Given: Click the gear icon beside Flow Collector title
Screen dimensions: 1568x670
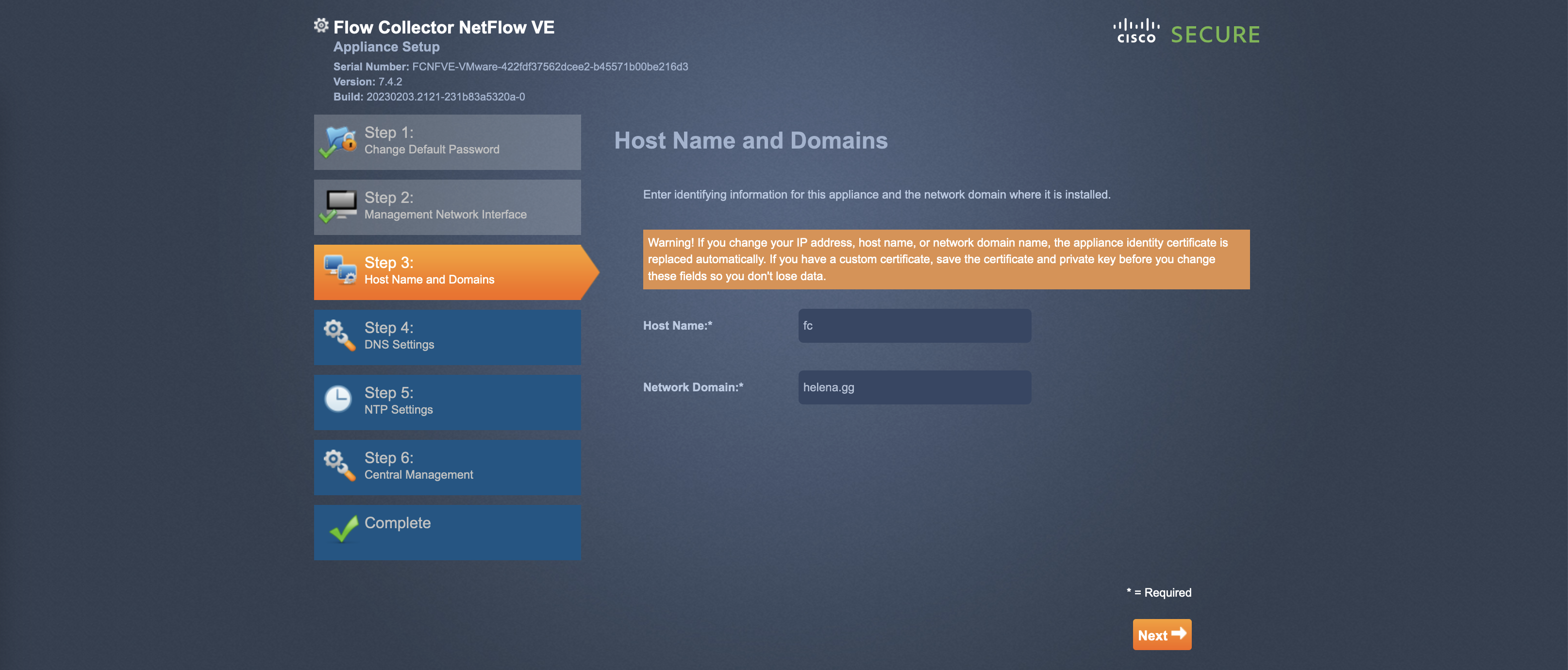Looking at the screenshot, I should point(321,26).
